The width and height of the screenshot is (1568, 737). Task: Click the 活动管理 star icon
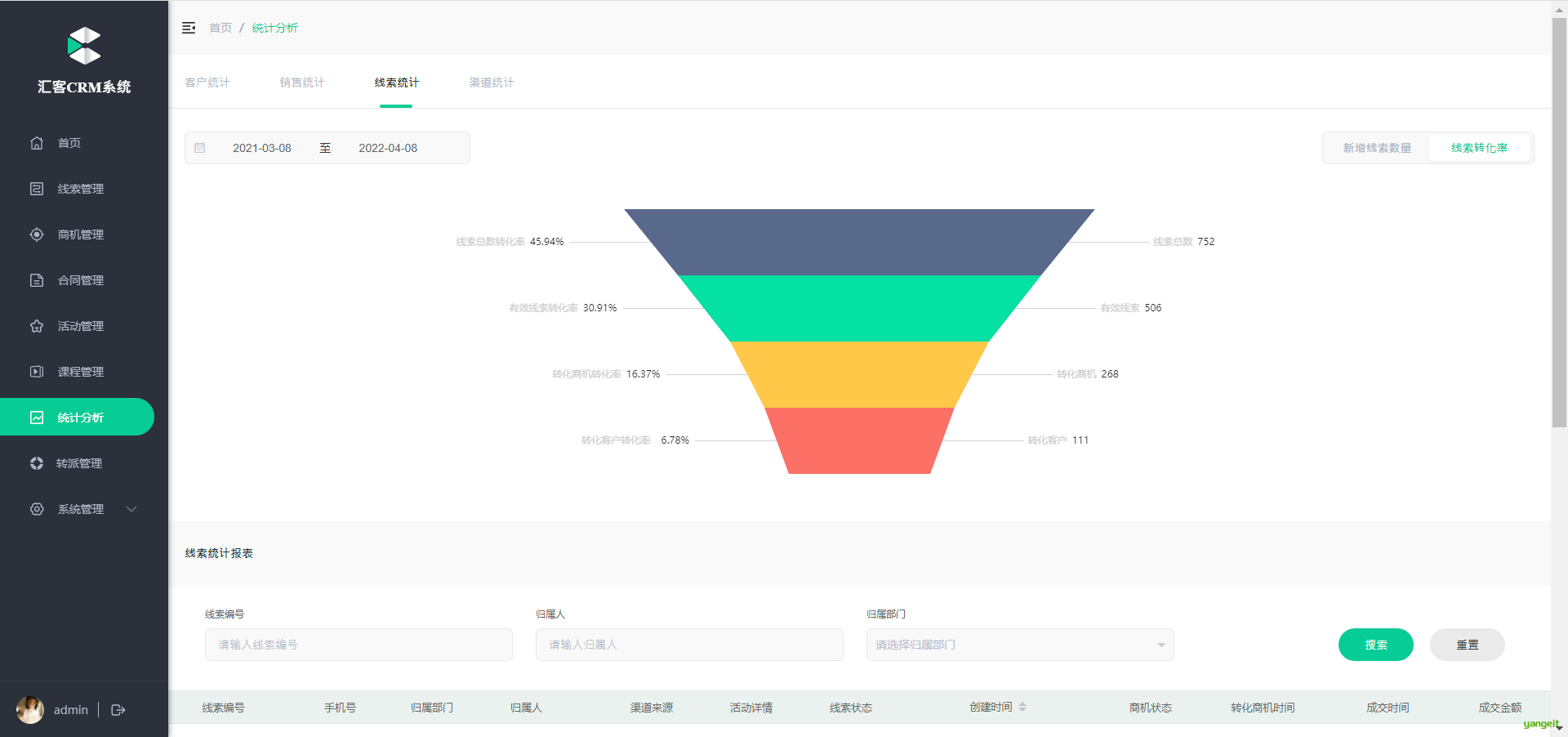pyautogui.click(x=37, y=326)
